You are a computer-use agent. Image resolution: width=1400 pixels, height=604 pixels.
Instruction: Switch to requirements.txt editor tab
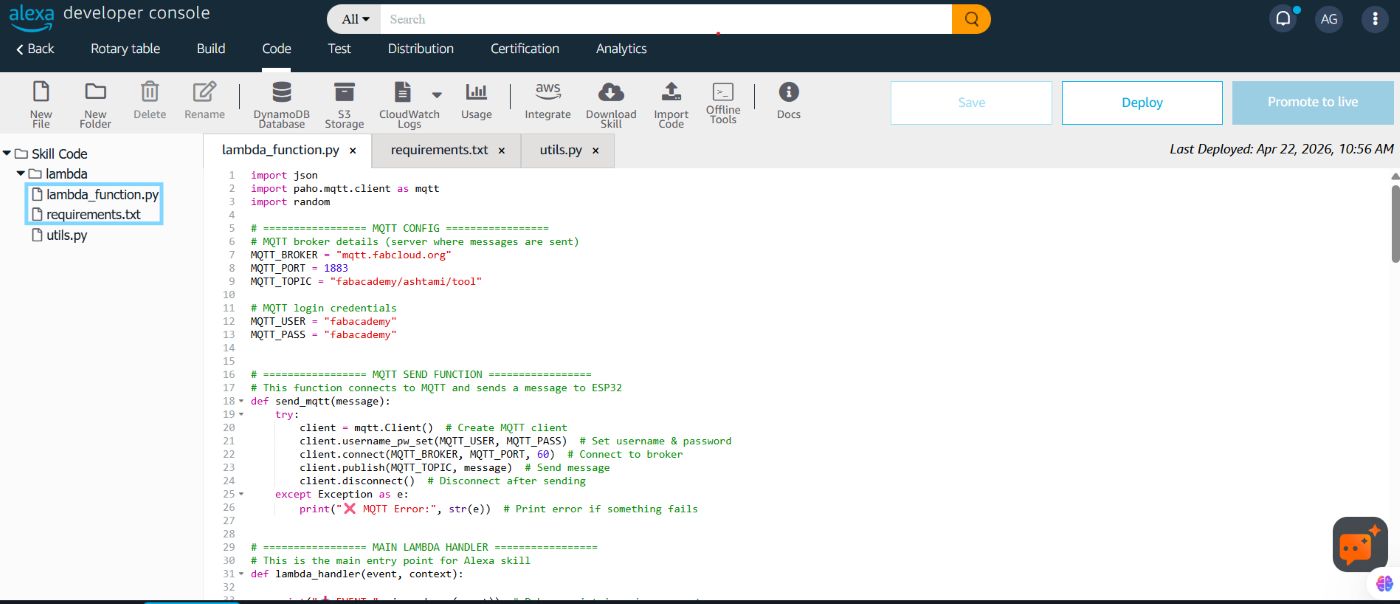[x=439, y=150]
